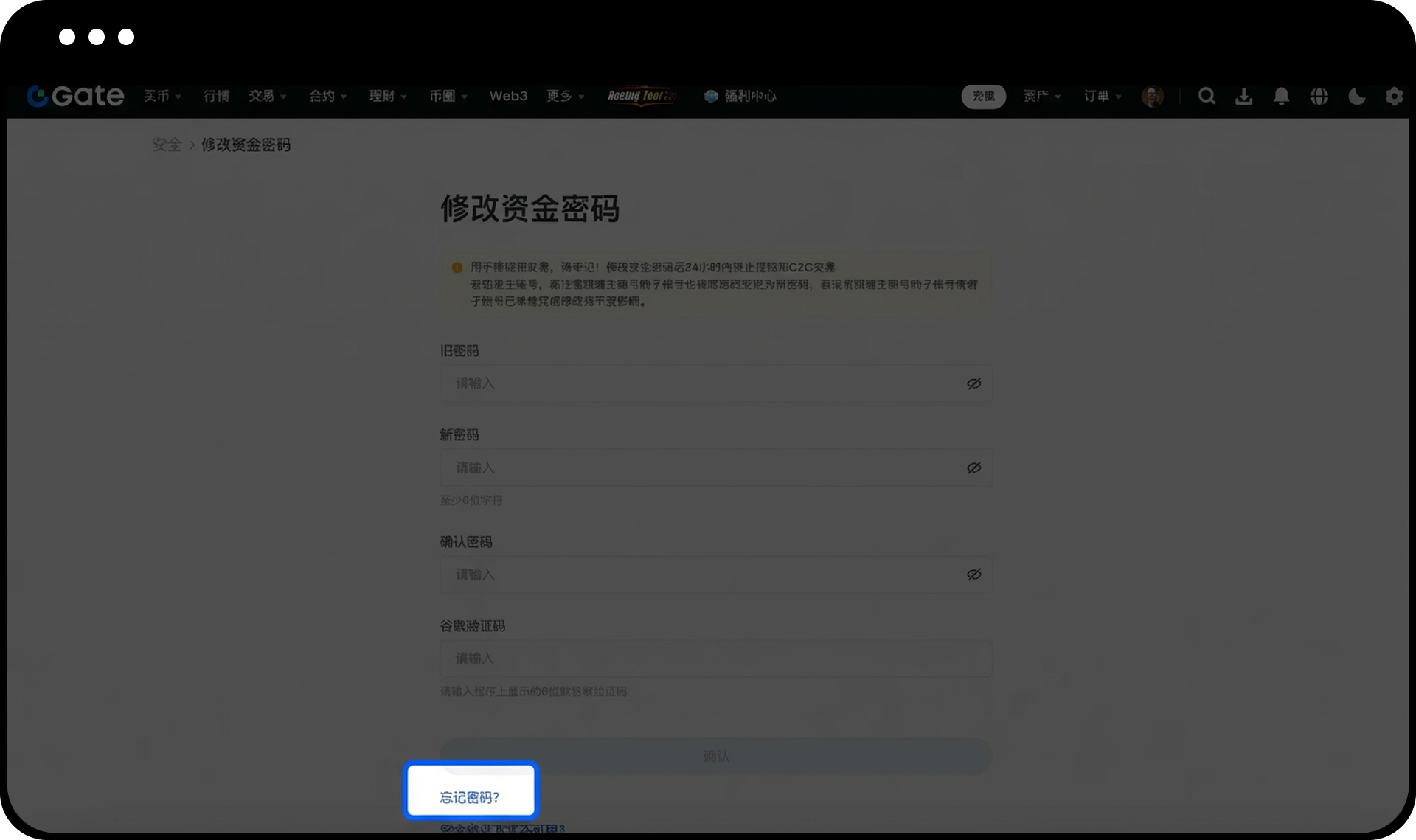Image resolution: width=1416 pixels, height=840 pixels.
Task: Click the 安全 breadcrumb link
Action: click(x=167, y=145)
